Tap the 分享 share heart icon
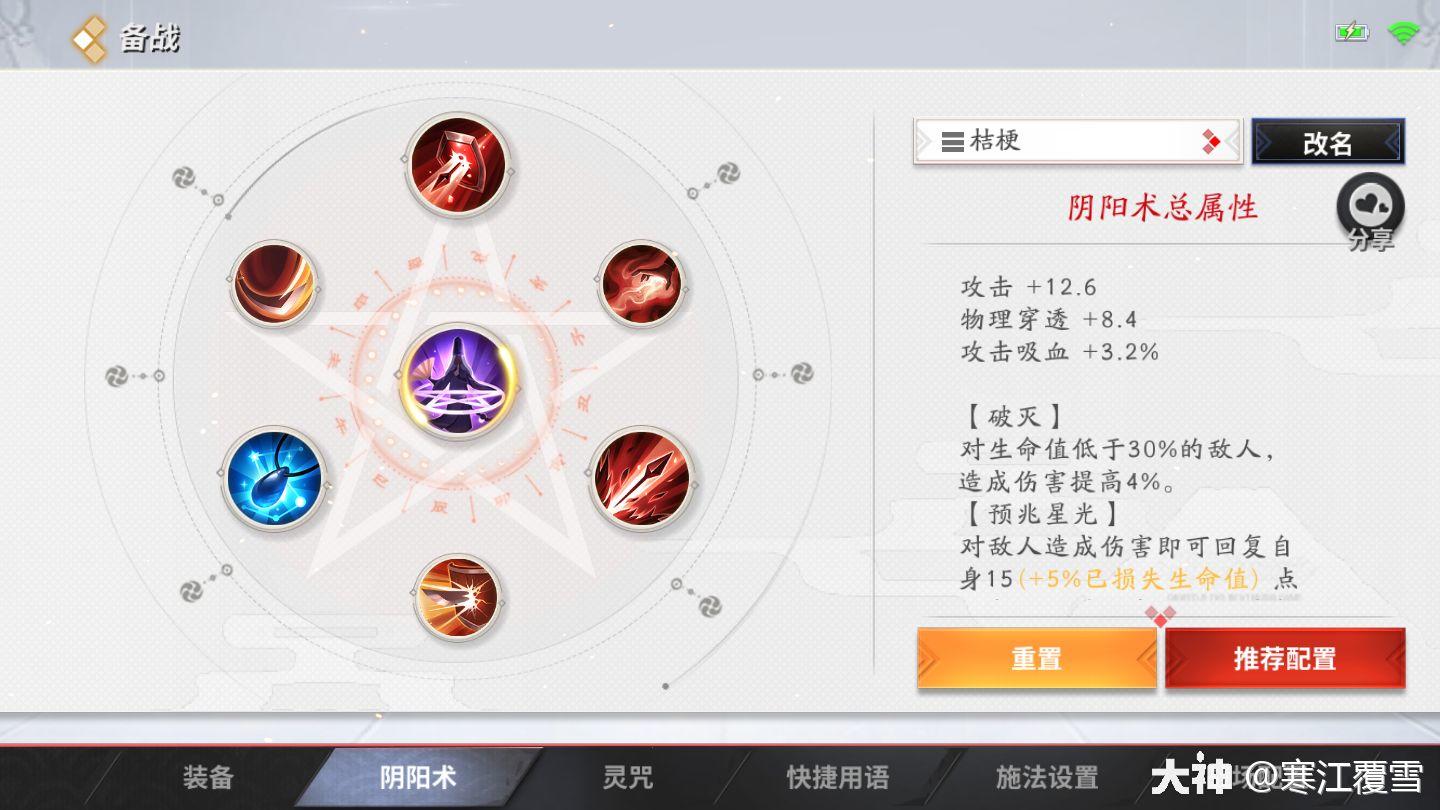The height and width of the screenshot is (810, 1440). (x=1370, y=212)
